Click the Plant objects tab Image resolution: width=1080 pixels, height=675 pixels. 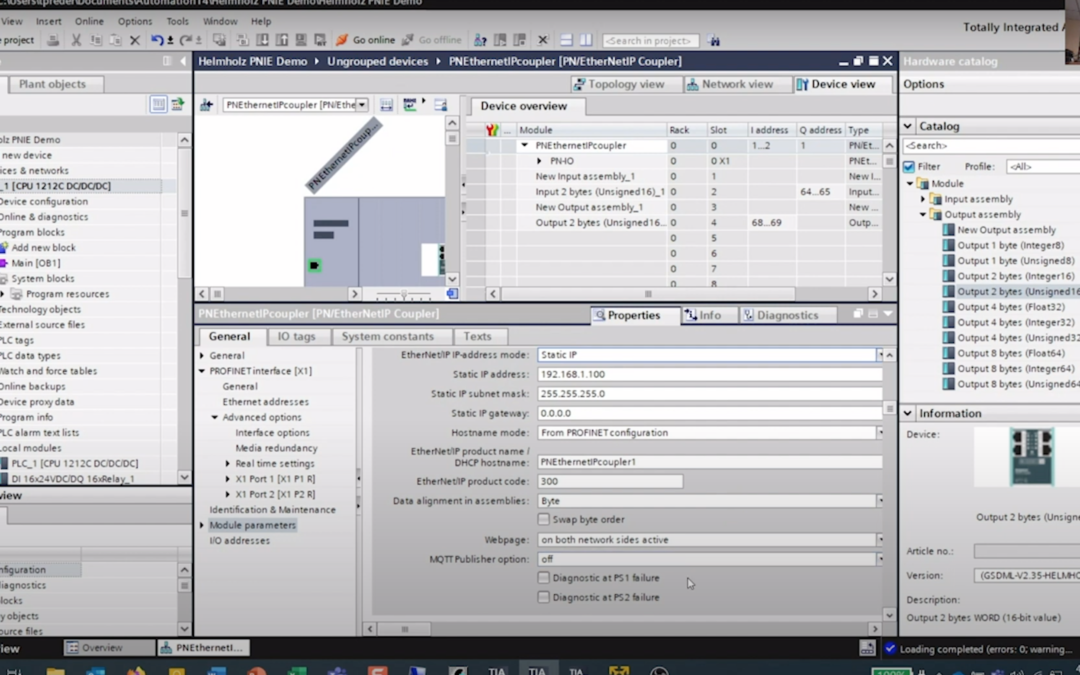55,84
